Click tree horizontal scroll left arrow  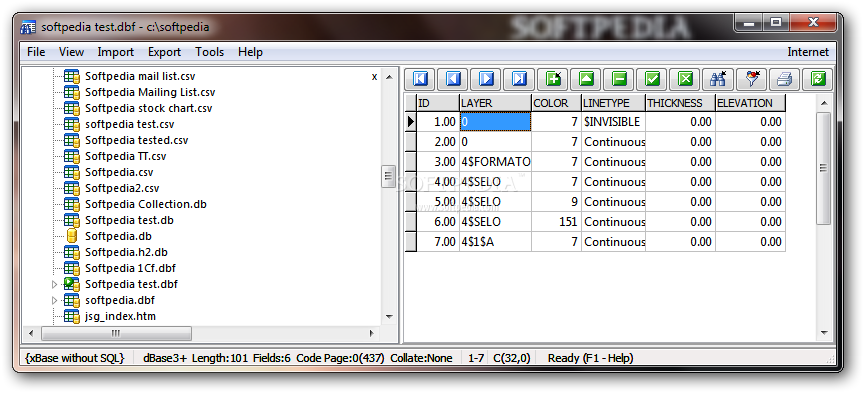tap(31, 333)
